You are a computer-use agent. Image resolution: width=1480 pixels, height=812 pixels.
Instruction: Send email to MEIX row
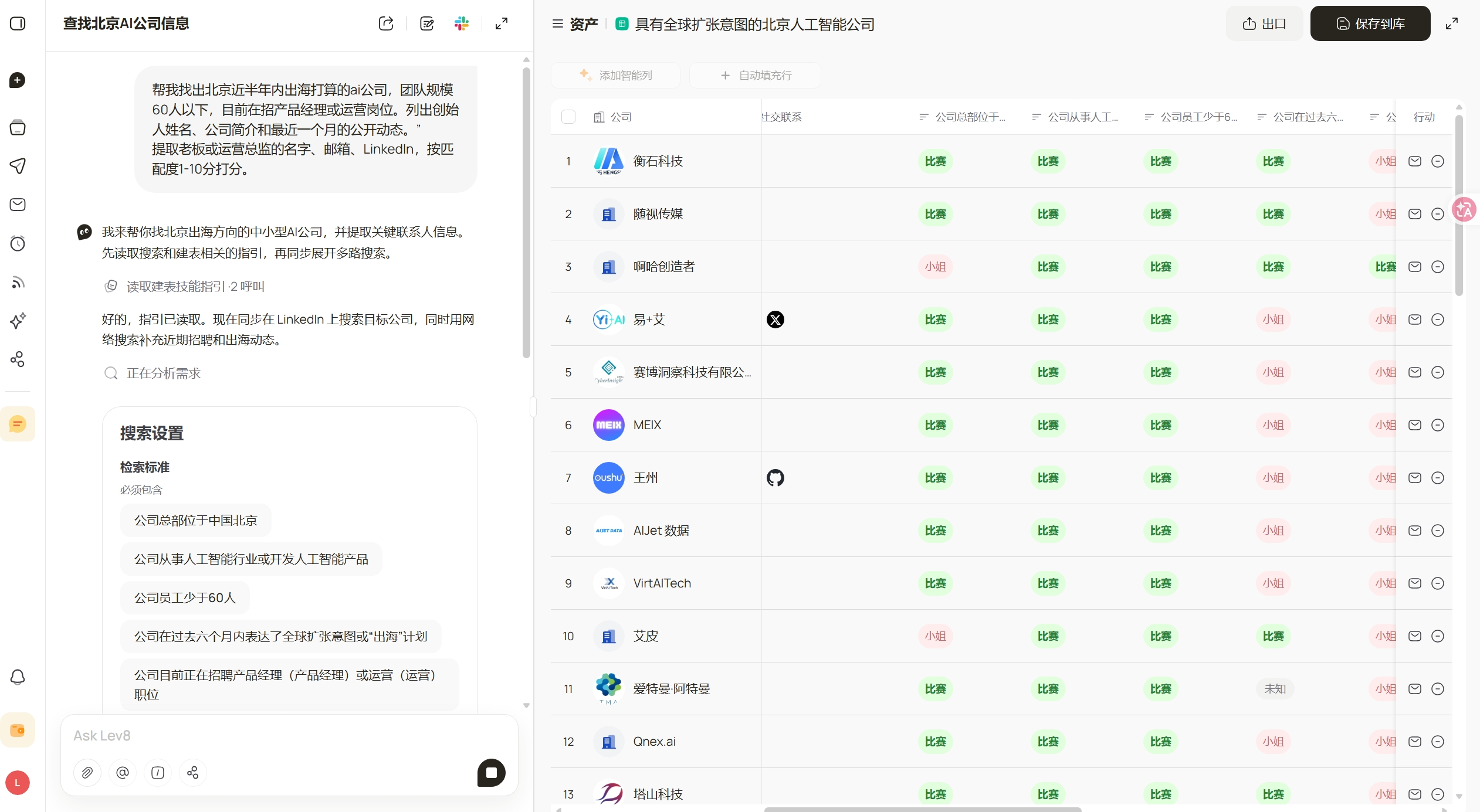click(1415, 425)
